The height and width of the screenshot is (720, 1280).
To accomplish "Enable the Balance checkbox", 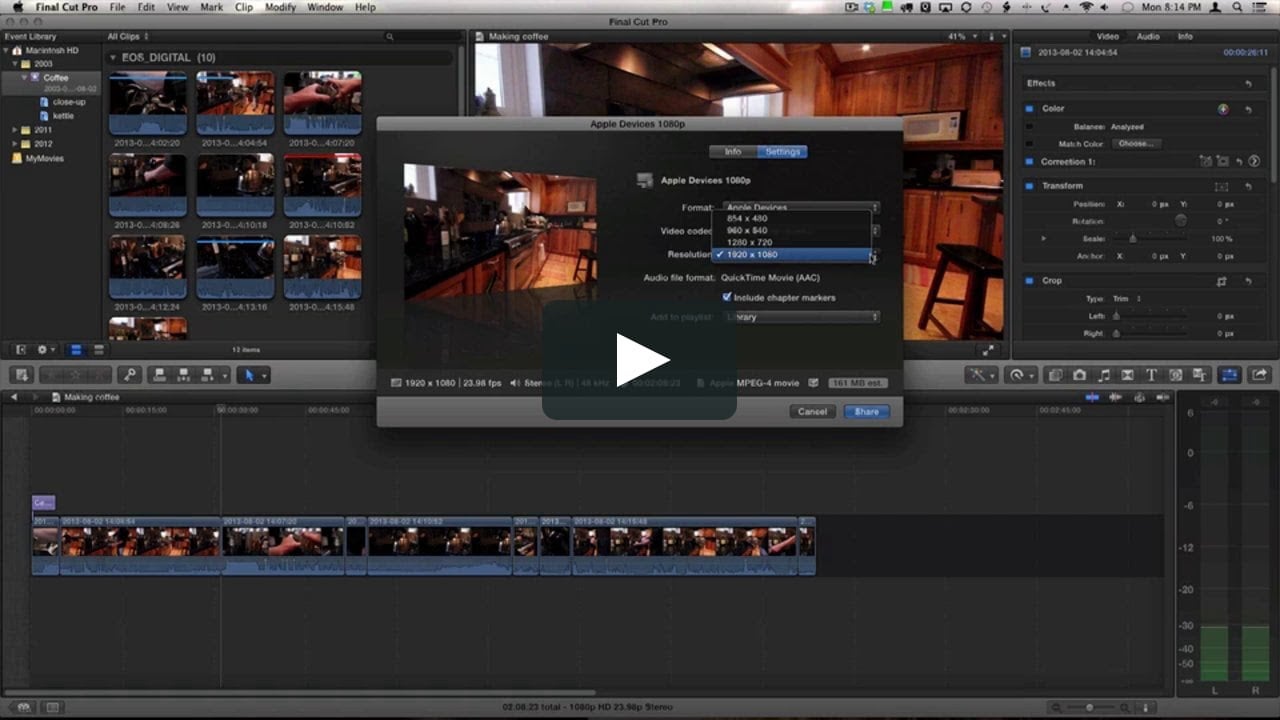I will [1030, 127].
